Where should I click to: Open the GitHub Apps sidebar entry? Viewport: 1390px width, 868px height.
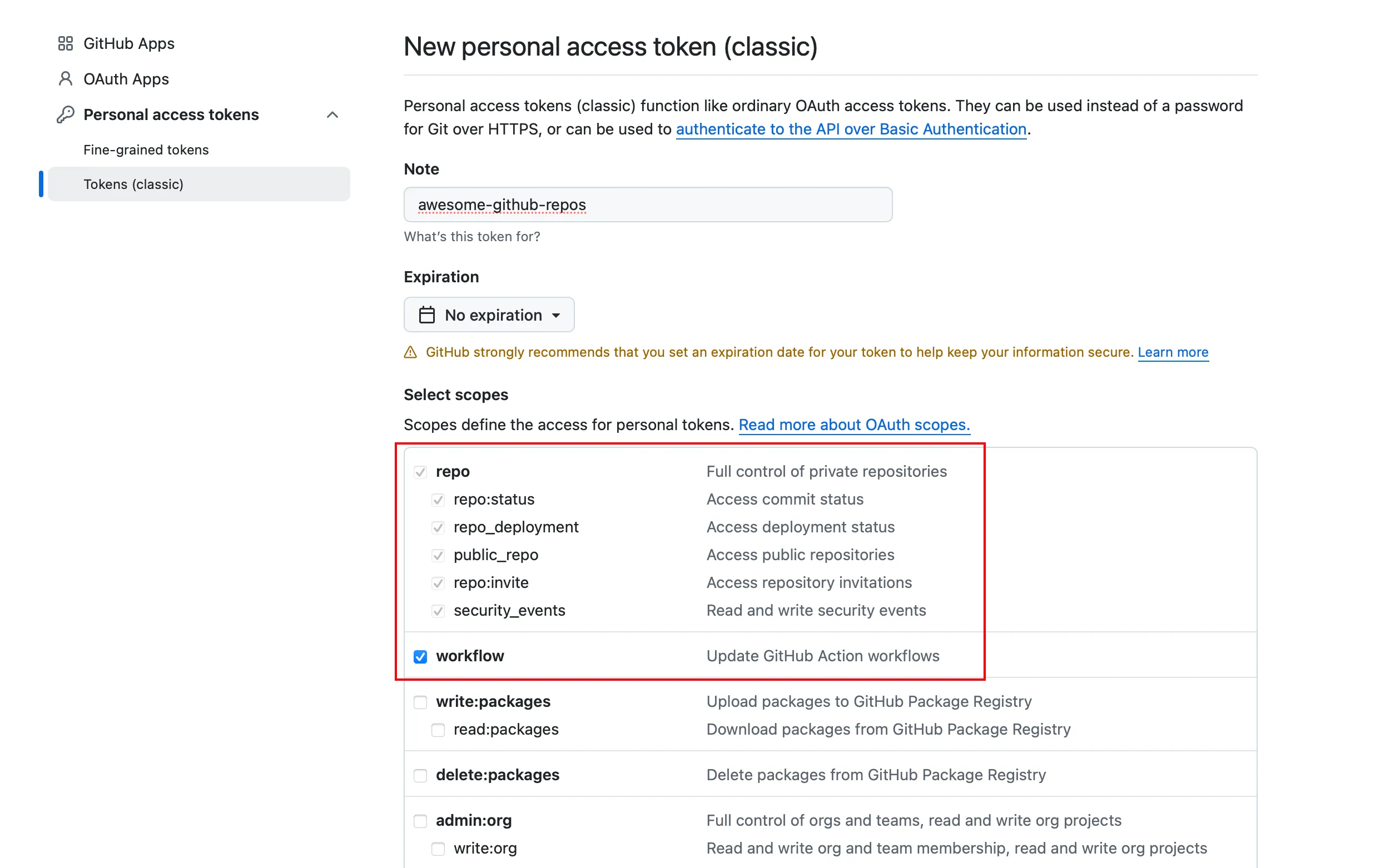pyautogui.click(x=128, y=44)
